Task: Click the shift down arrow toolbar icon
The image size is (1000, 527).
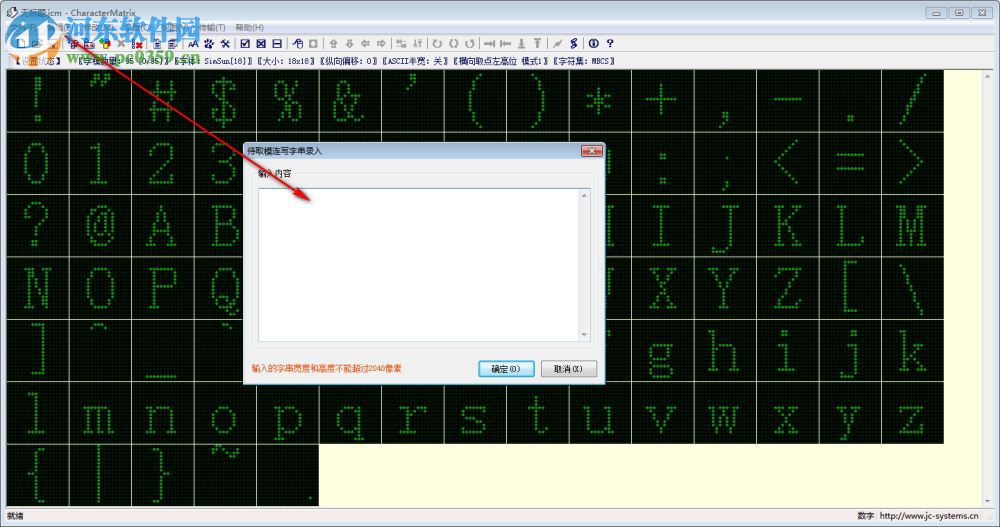Action: pyautogui.click(x=349, y=43)
